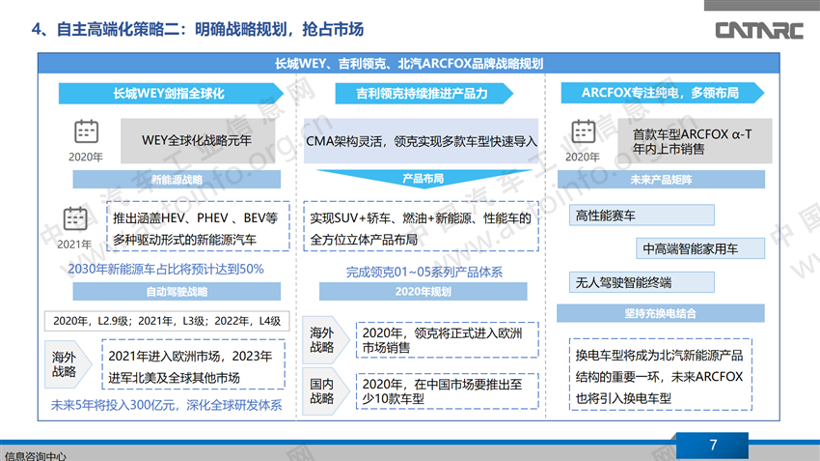The width and height of the screenshot is (820, 461).
Task: Click the 海外战略 arrow label under 吉利领克
Action: point(325,340)
